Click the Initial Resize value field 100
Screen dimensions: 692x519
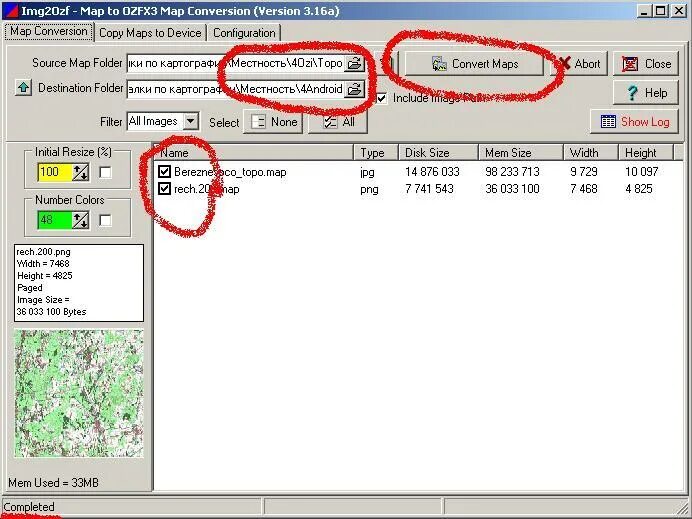55,172
